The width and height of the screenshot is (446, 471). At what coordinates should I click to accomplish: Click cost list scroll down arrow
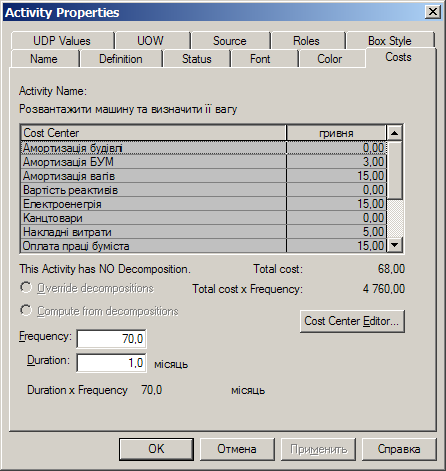[395, 245]
